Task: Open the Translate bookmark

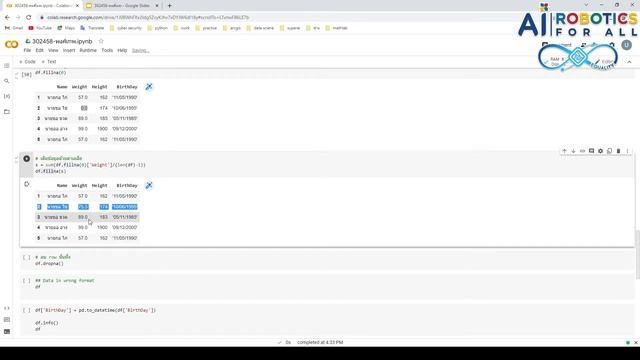Action: click(x=92, y=28)
